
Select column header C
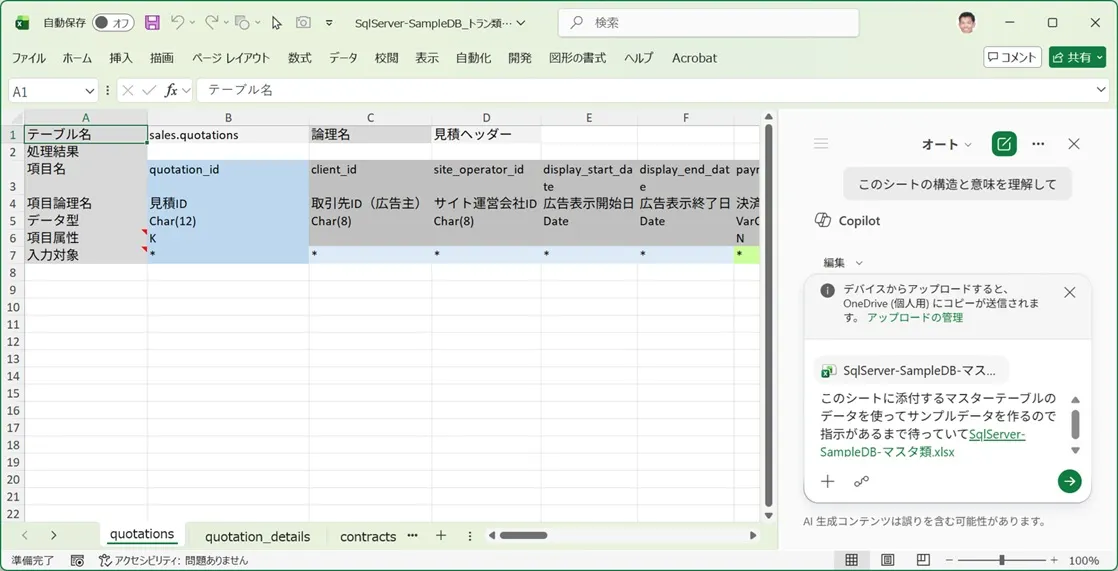point(370,118)
